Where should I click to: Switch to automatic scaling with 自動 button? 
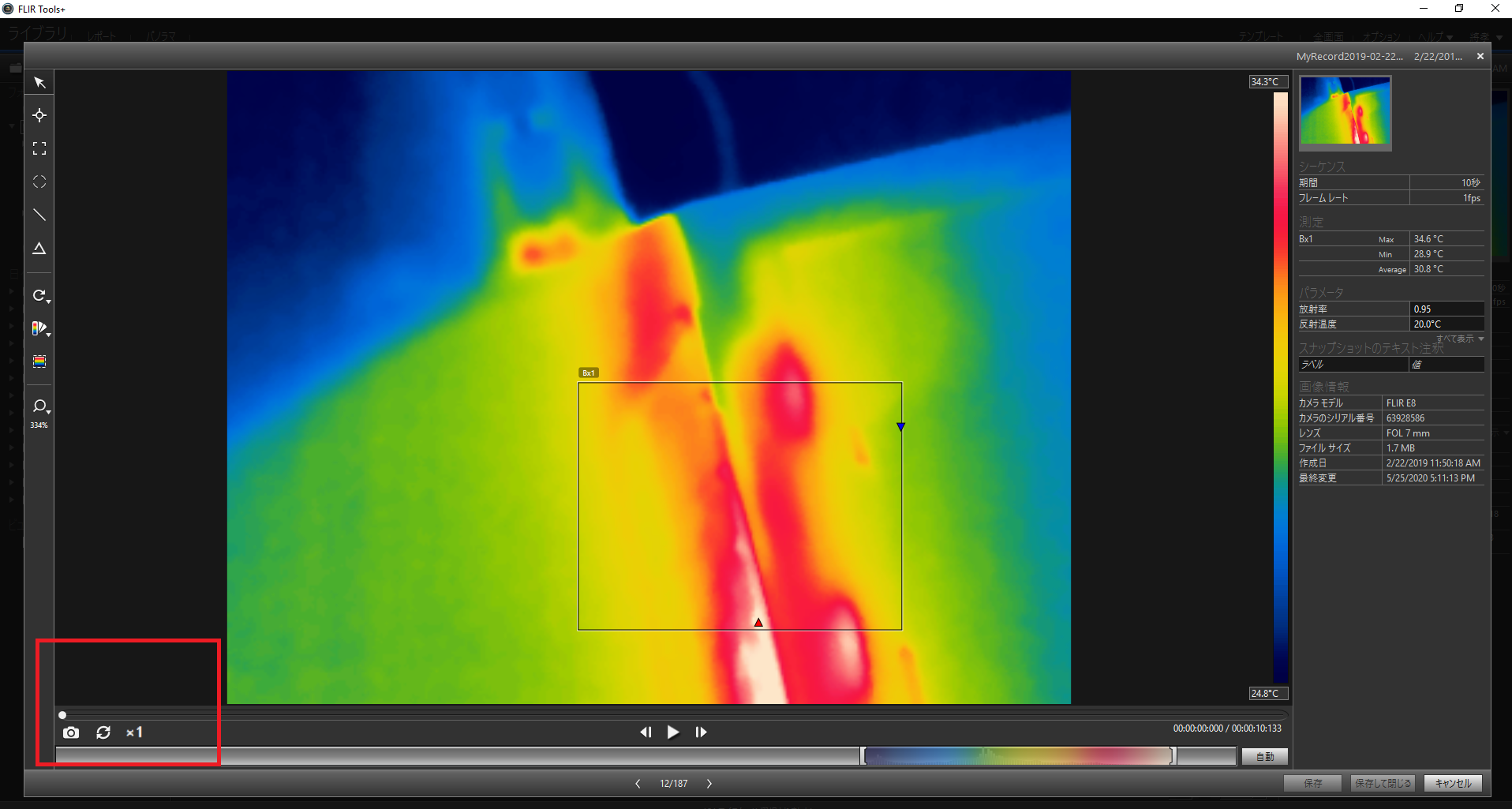pos(1264,756)
